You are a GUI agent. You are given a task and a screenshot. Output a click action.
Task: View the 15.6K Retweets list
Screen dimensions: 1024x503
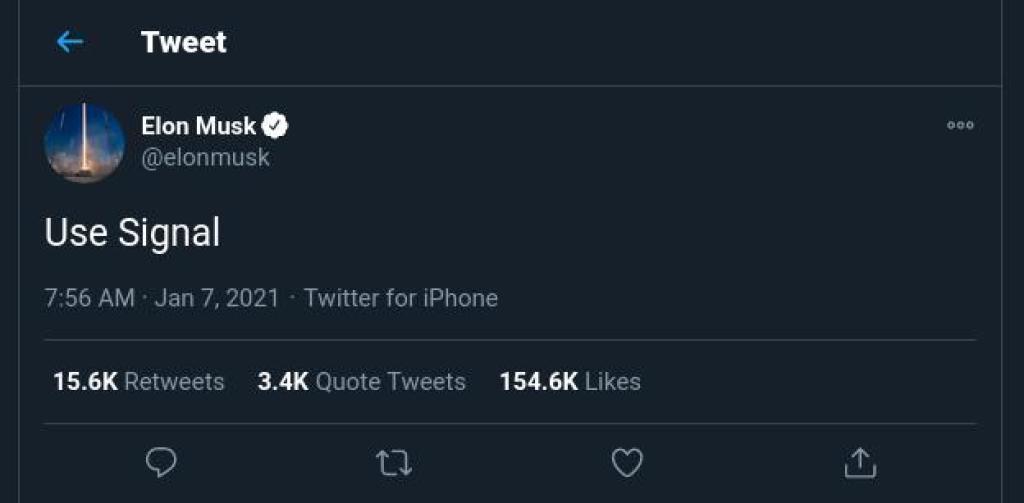[139, 381]
